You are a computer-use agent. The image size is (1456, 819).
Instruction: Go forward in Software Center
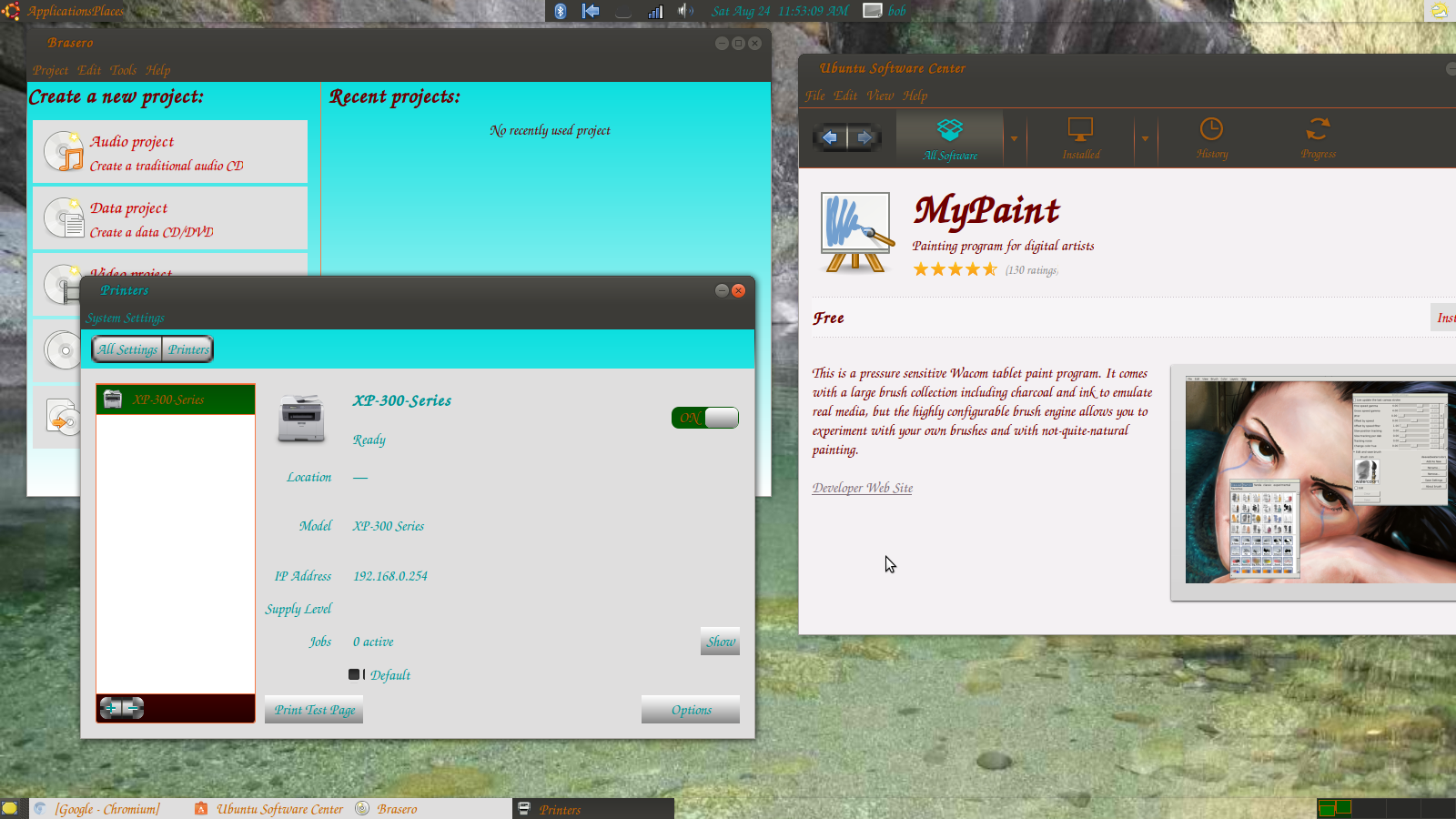pyautogui.click(x=864, y=137)
